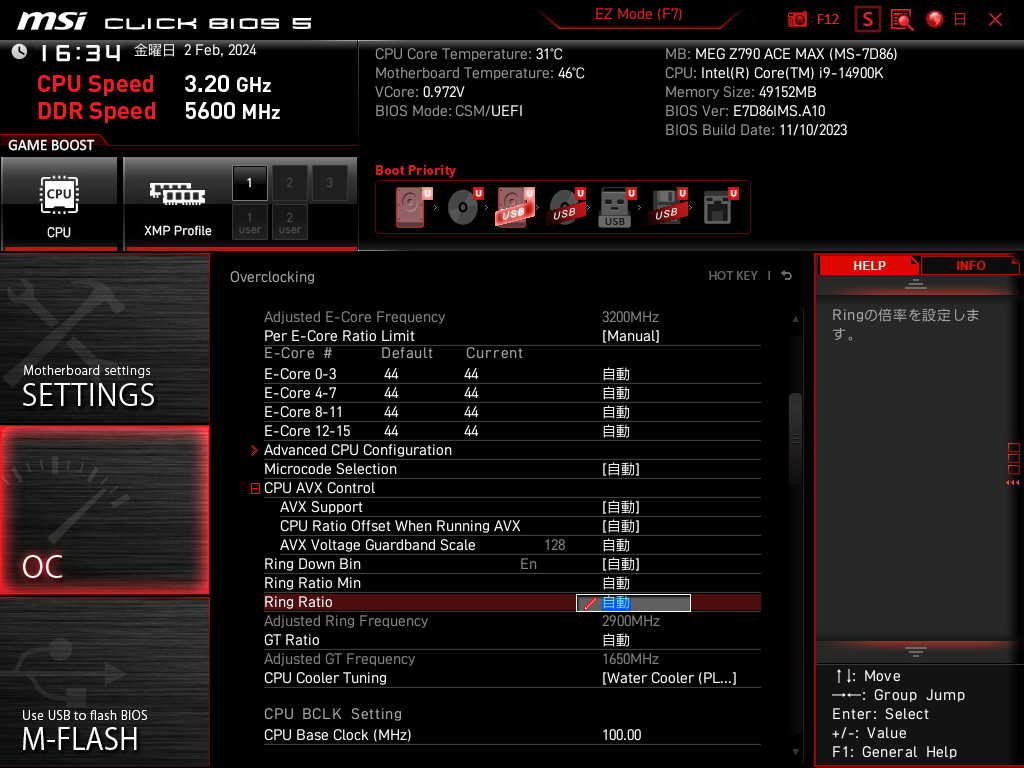This screenshot has width=1024, height=768.
Task: Click the clock icon beside time
Action: (x=20, y=51)
